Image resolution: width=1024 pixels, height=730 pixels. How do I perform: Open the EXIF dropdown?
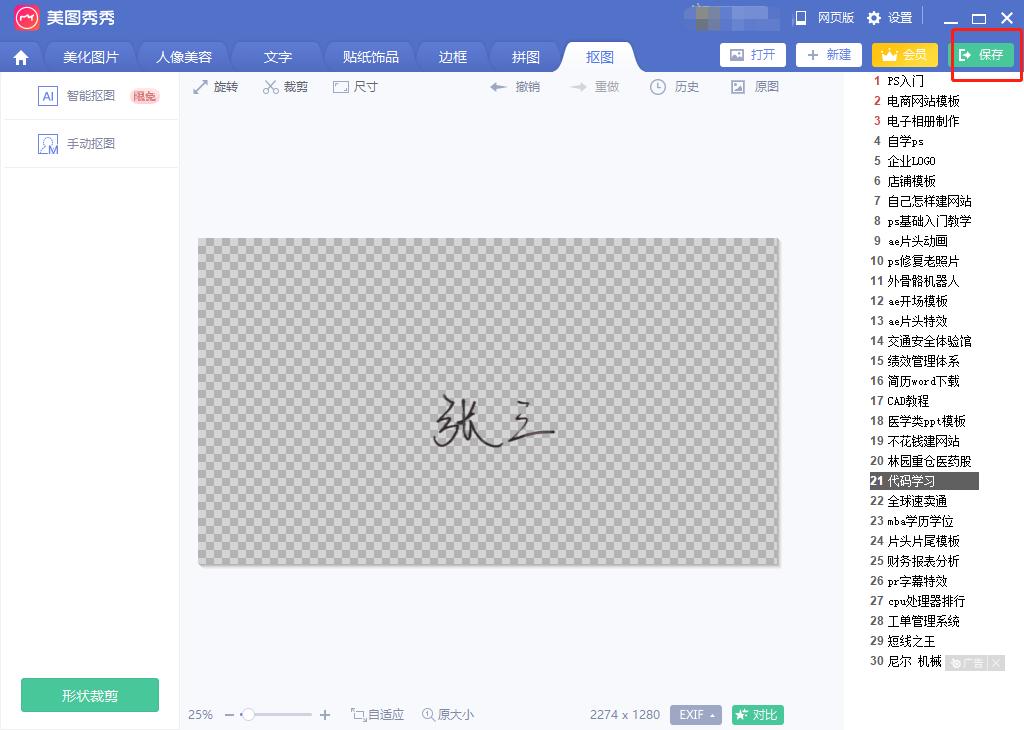[x=694, y=715]
